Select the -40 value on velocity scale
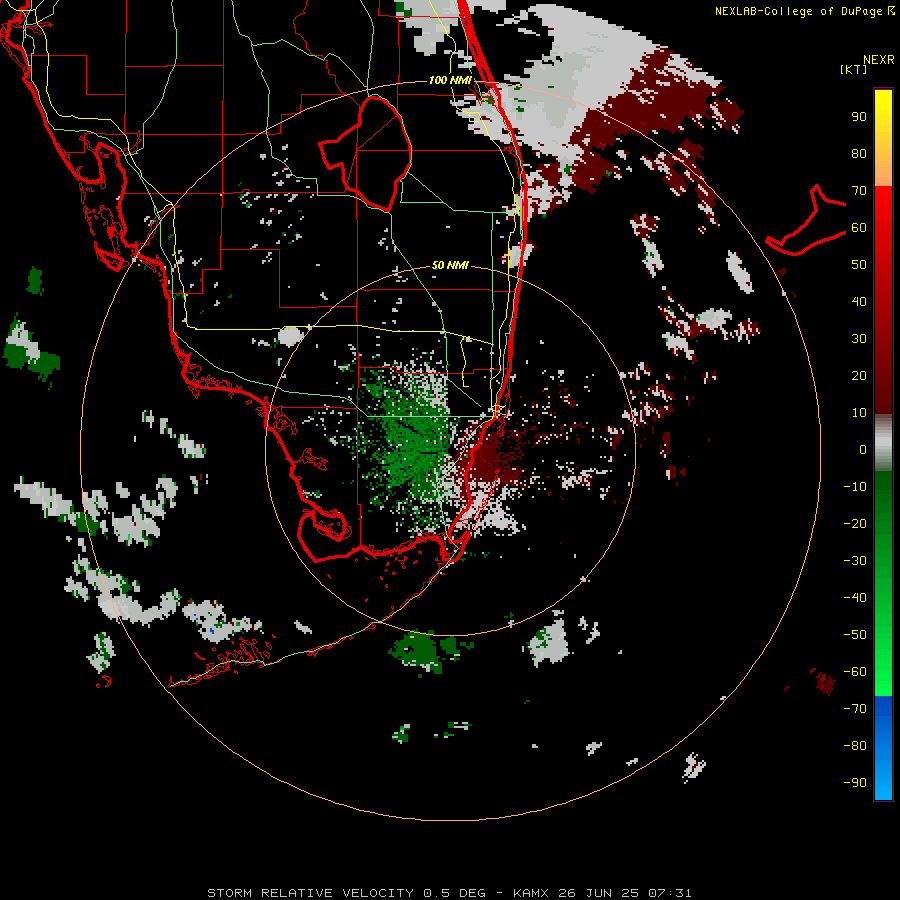Screen dimensions: 900x900 point(855,598)
